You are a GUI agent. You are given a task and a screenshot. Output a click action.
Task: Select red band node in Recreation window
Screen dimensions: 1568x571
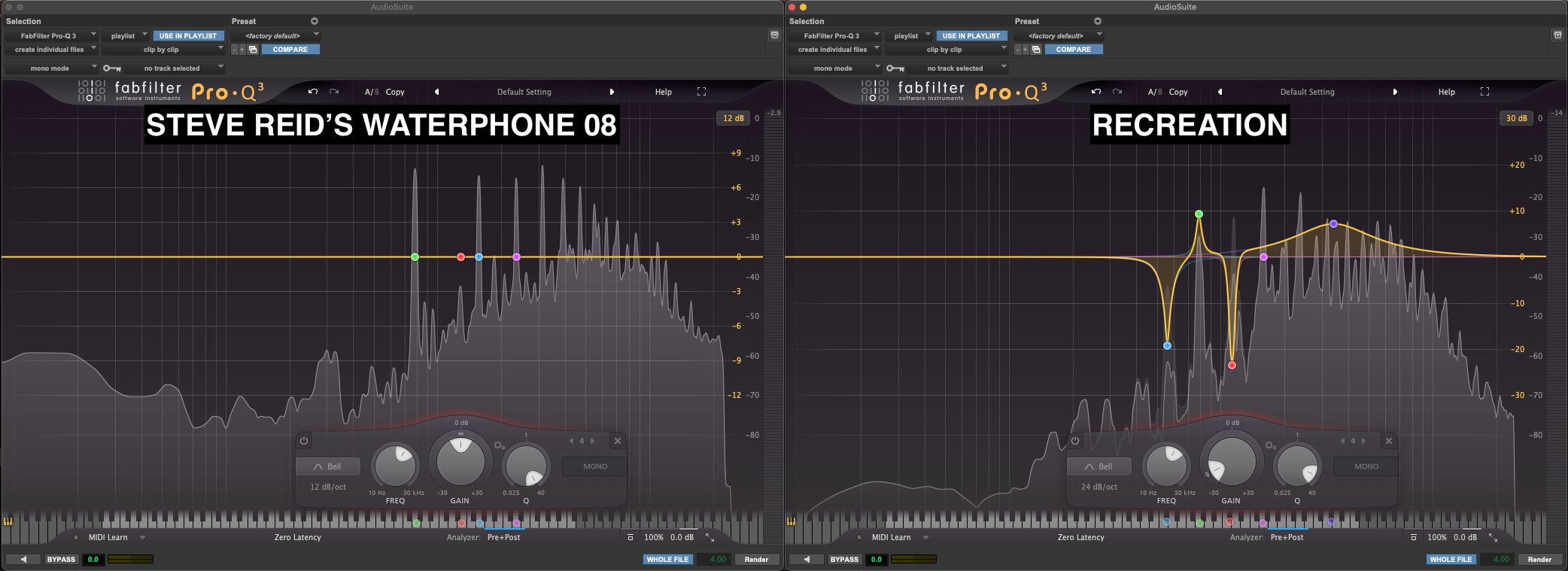[1232, 366]
